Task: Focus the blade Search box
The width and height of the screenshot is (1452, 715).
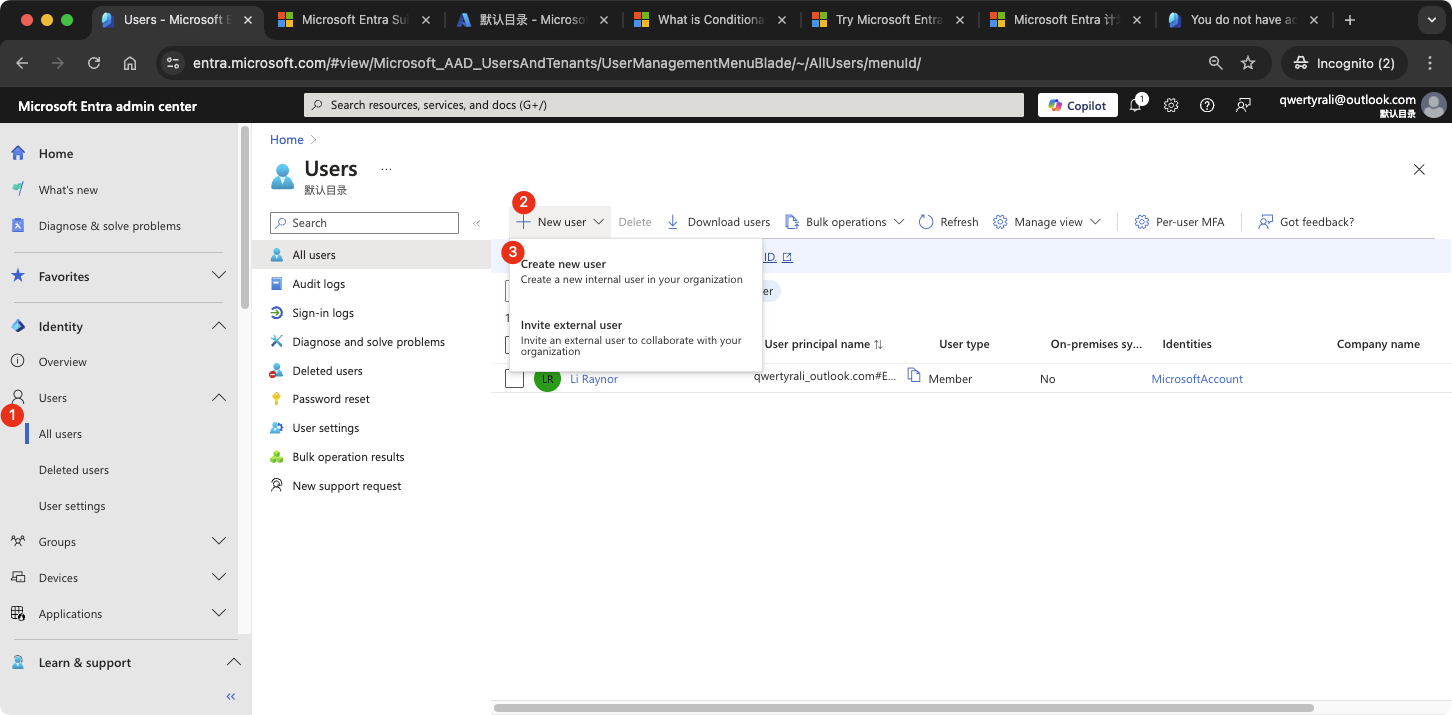Action: click(x=364, y=223)
